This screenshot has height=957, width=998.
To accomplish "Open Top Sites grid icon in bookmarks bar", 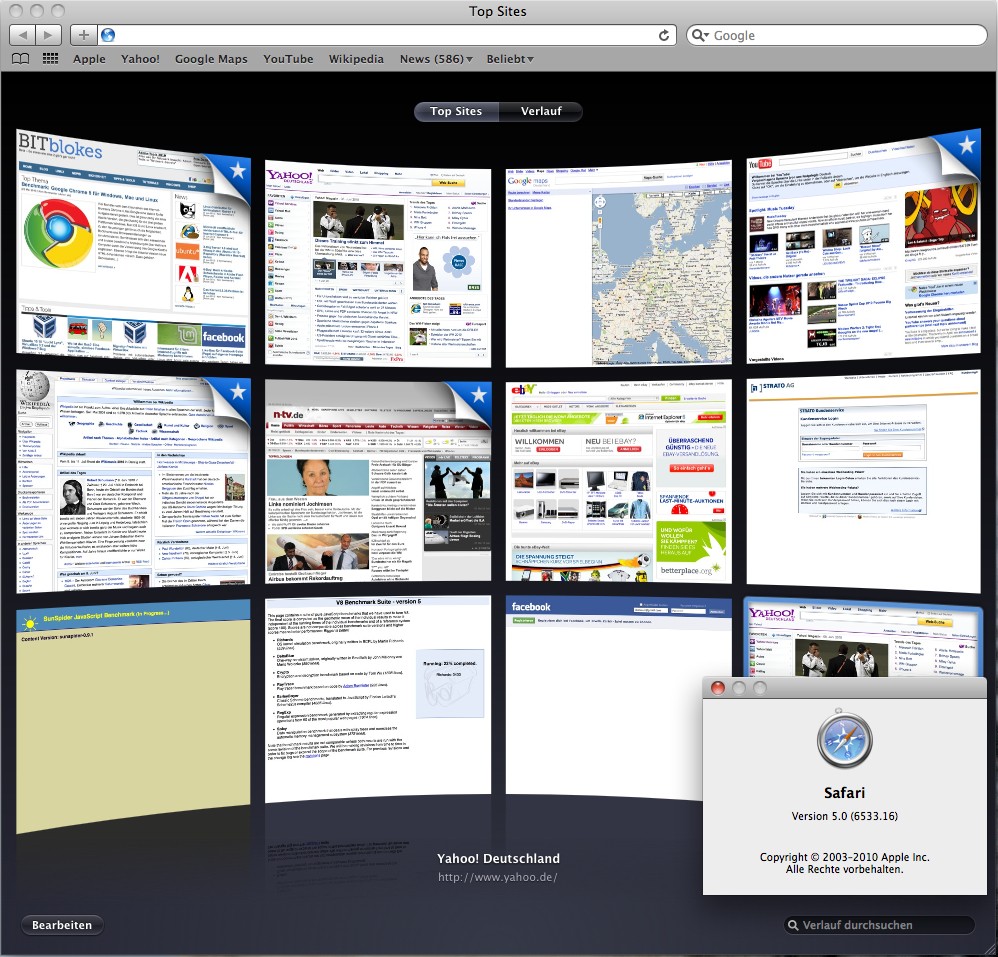I will coord(50,59).
